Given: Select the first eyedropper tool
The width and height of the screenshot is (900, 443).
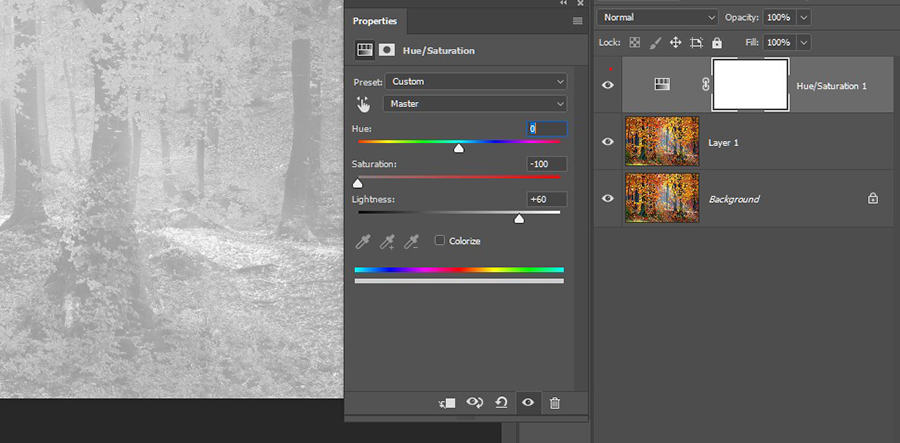Looking at the screenshot, I should 364,241.
